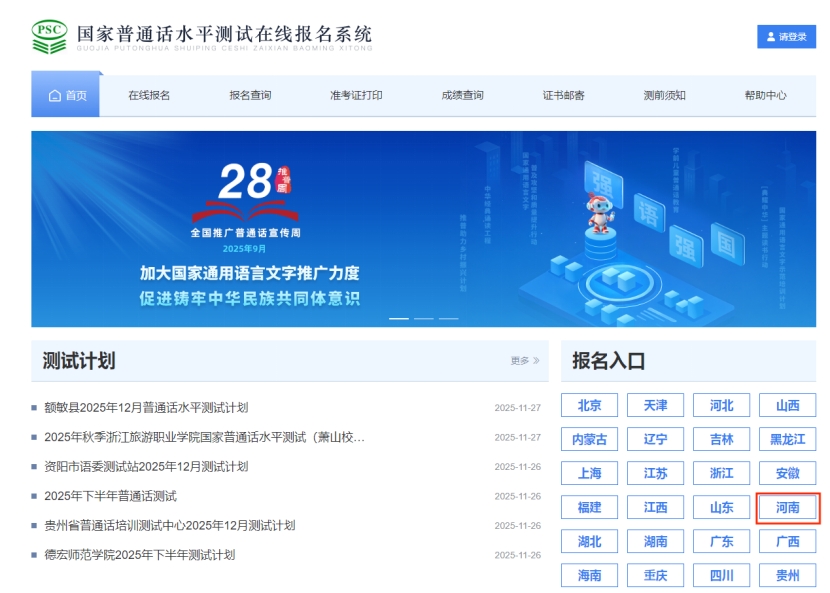
Task: Switch to the third carousel slide indicator
Action: [449, 318]
